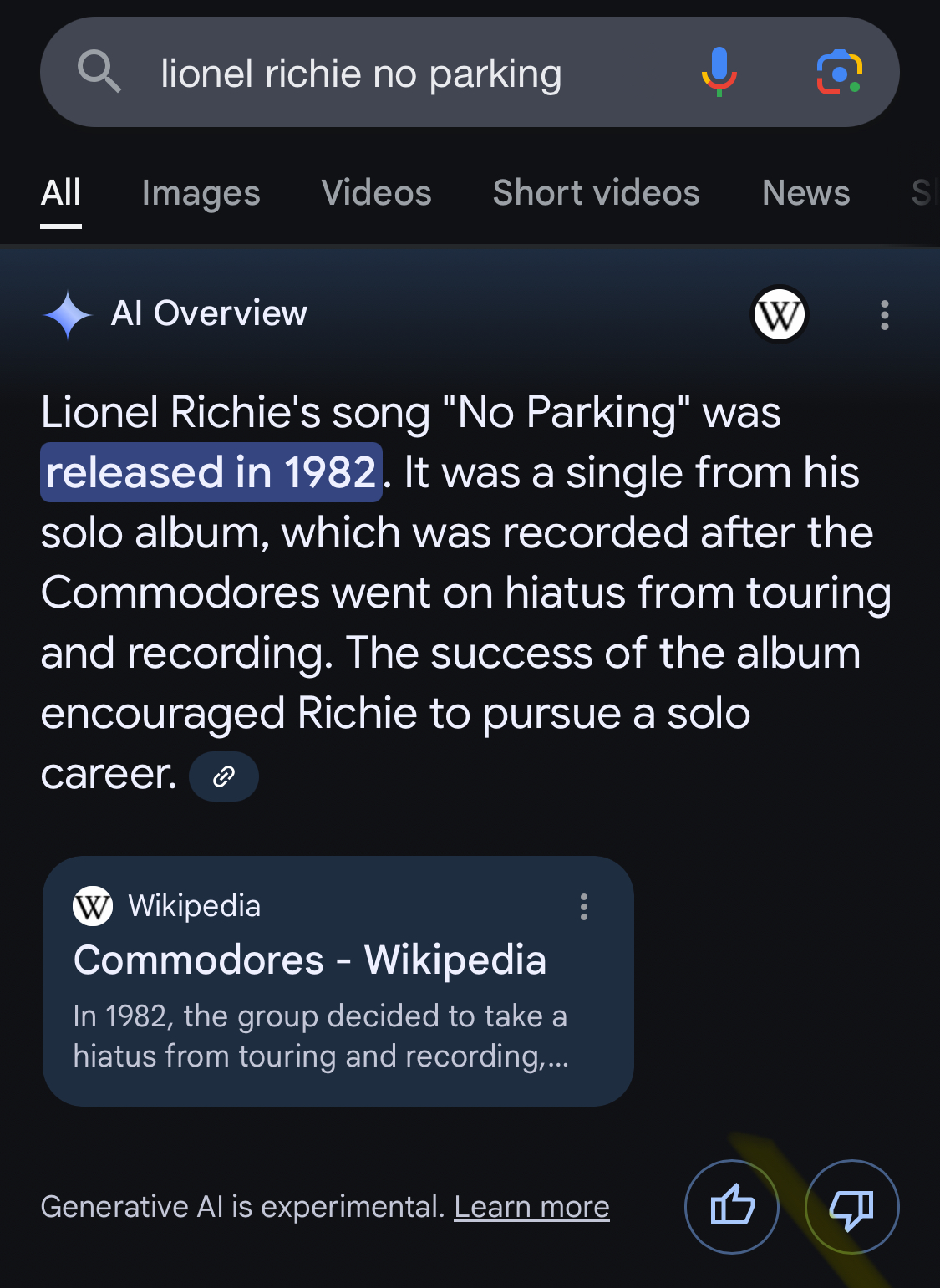The image size is (940, 1288).
Task: Open Wikipedia source icon in AI Overview header
Action: click(x=779, y=315)
